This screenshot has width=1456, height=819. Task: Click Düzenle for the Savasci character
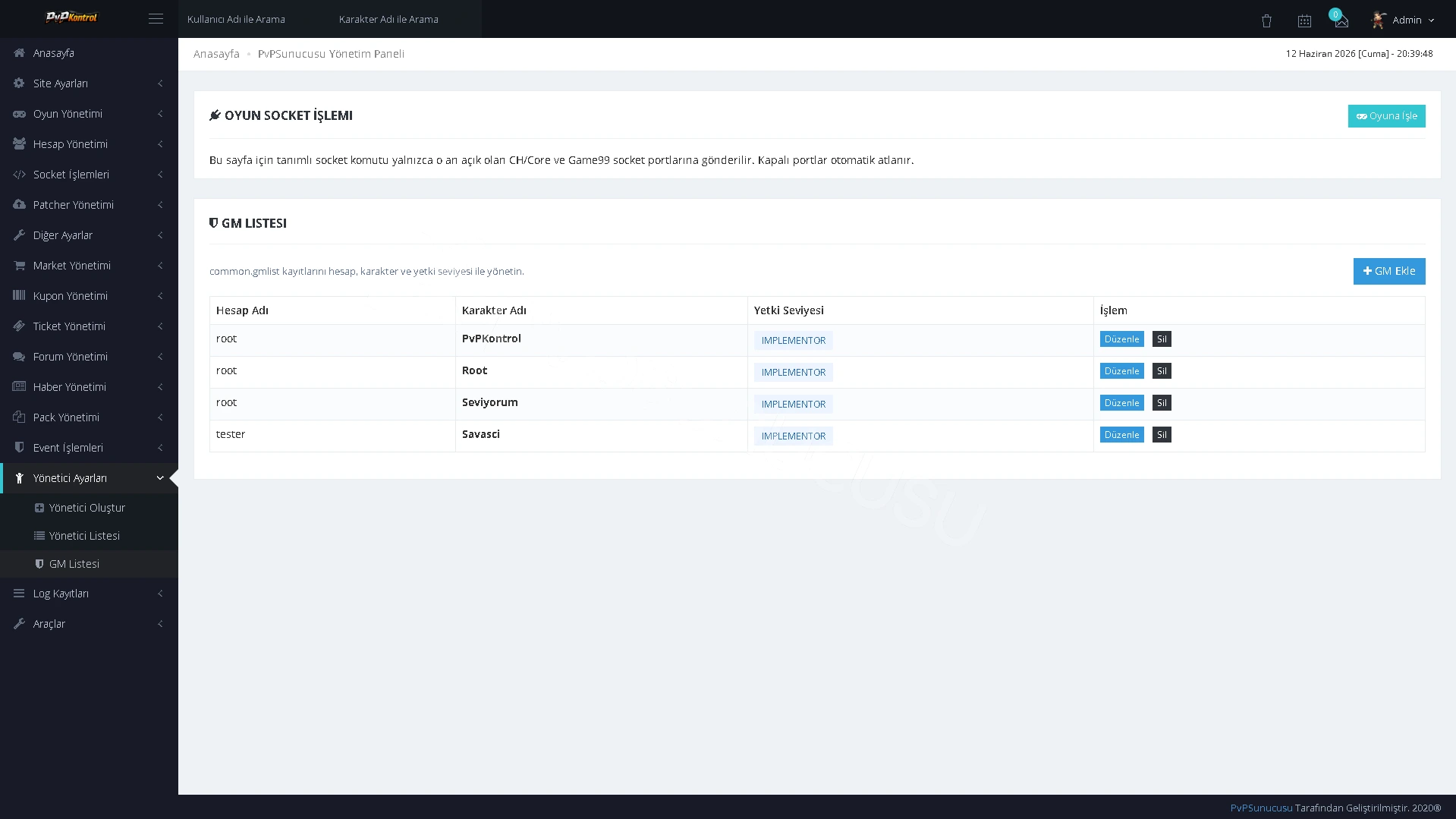click(x=1121, y=435)
